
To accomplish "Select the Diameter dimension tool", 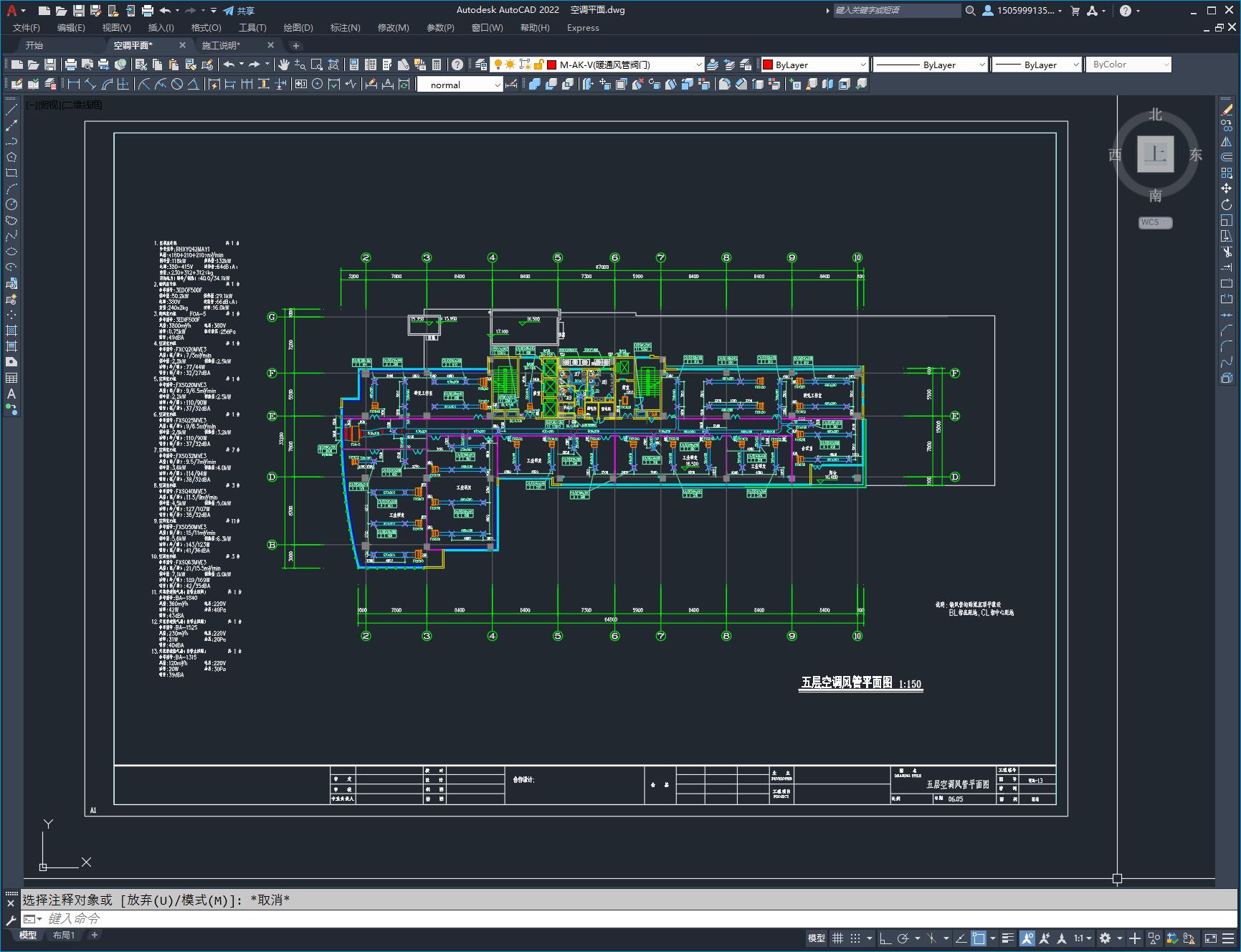I will (177, 85).
